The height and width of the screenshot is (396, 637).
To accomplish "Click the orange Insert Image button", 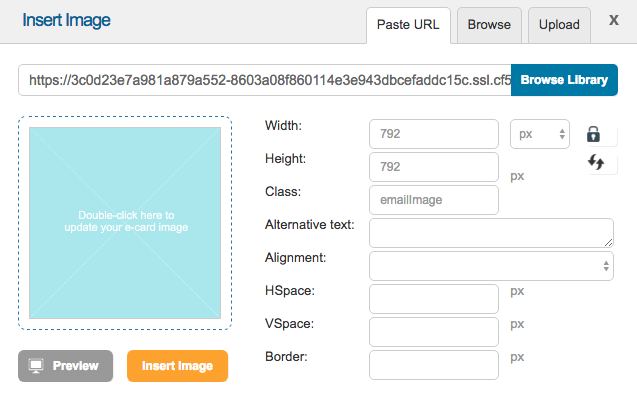I will point(178,366).
